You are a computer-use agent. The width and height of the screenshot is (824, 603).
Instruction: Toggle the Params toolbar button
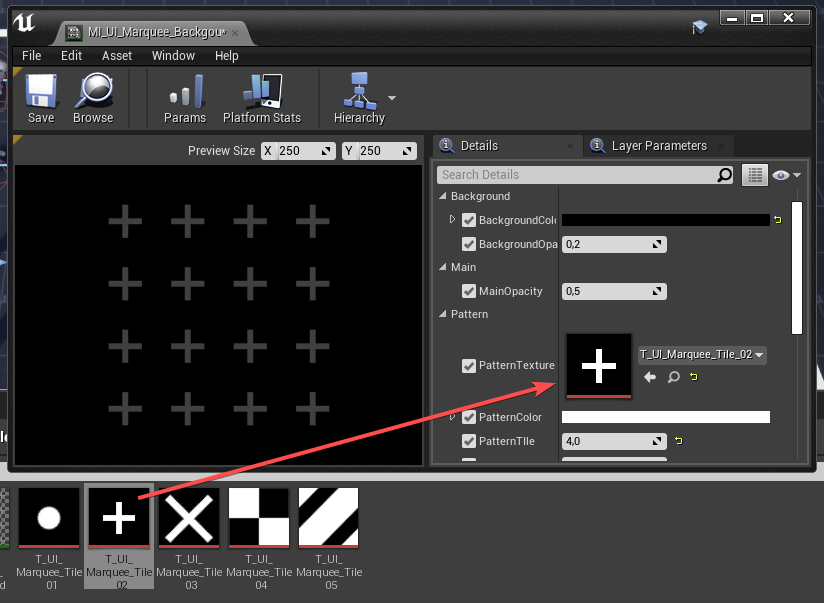click(185, 99)
